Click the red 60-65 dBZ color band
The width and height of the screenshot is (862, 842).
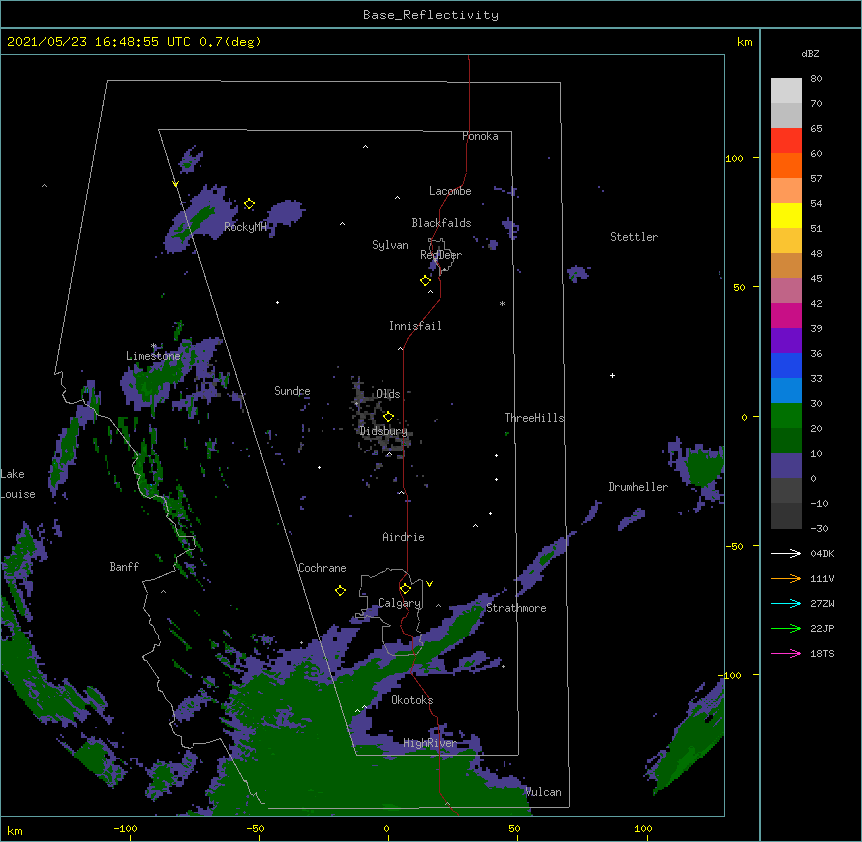786,140
